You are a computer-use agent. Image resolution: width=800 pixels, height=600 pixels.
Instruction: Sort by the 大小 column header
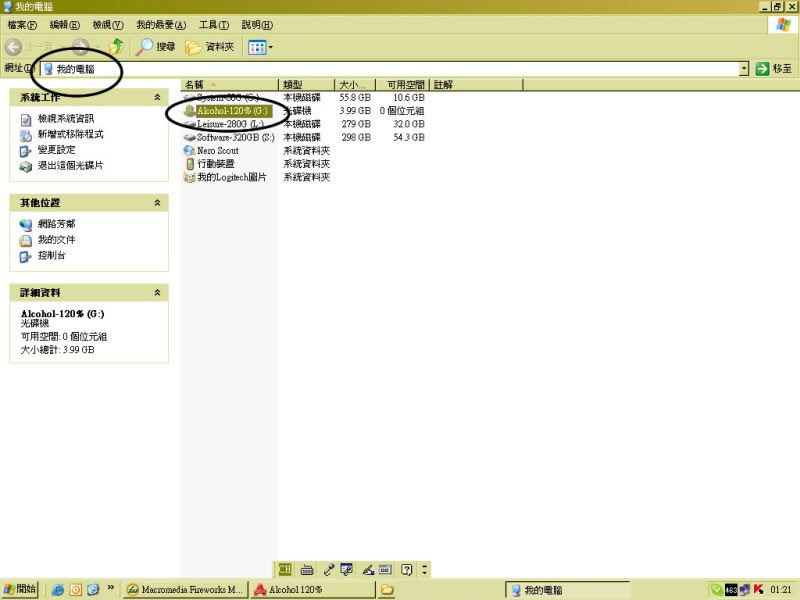point(355,85)
